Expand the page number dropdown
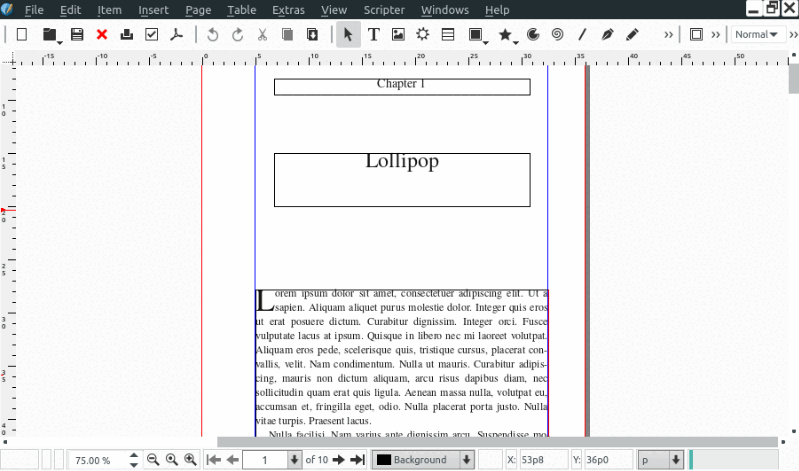The height and width of the screenshot is (471, 799). tap(294, 460)
